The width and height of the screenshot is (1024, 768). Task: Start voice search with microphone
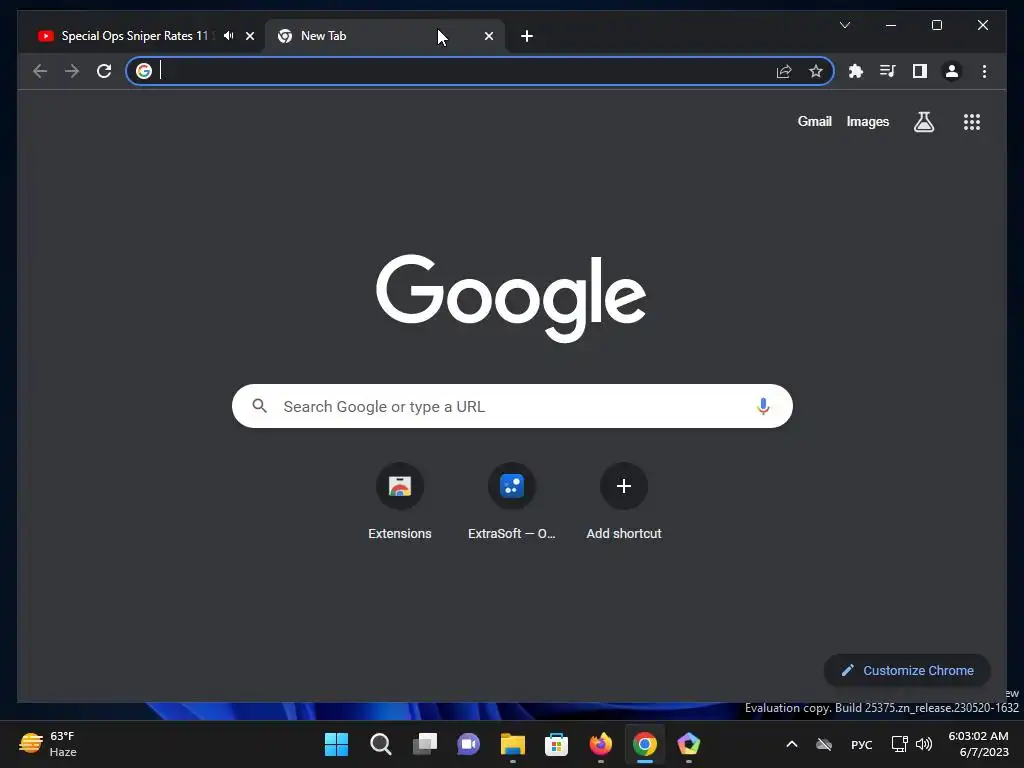[x=762, y=406]
